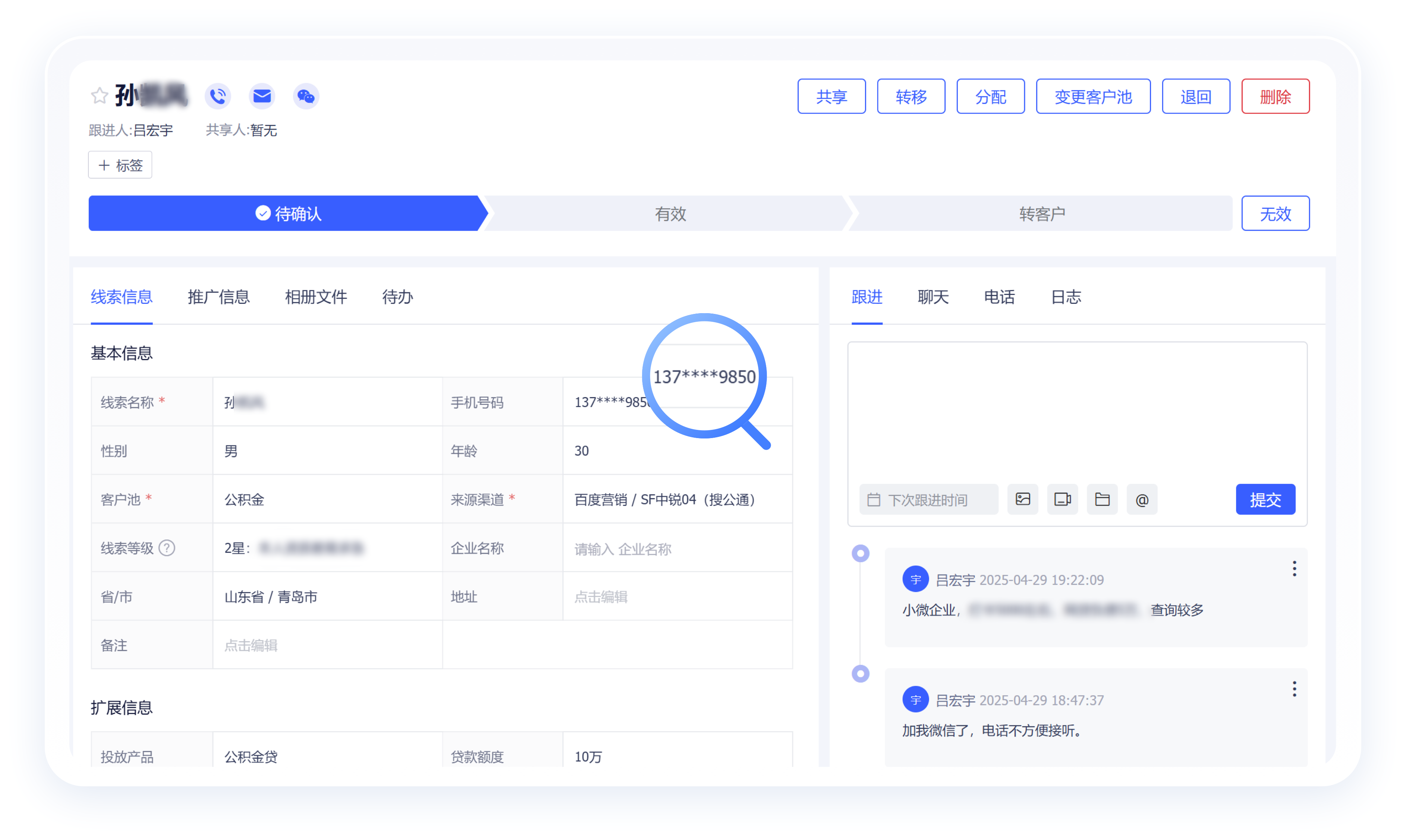This screenshot has height=840, width=1406.
Task: Add a tag with the 标签 button
Action: (x=120, y=165)
